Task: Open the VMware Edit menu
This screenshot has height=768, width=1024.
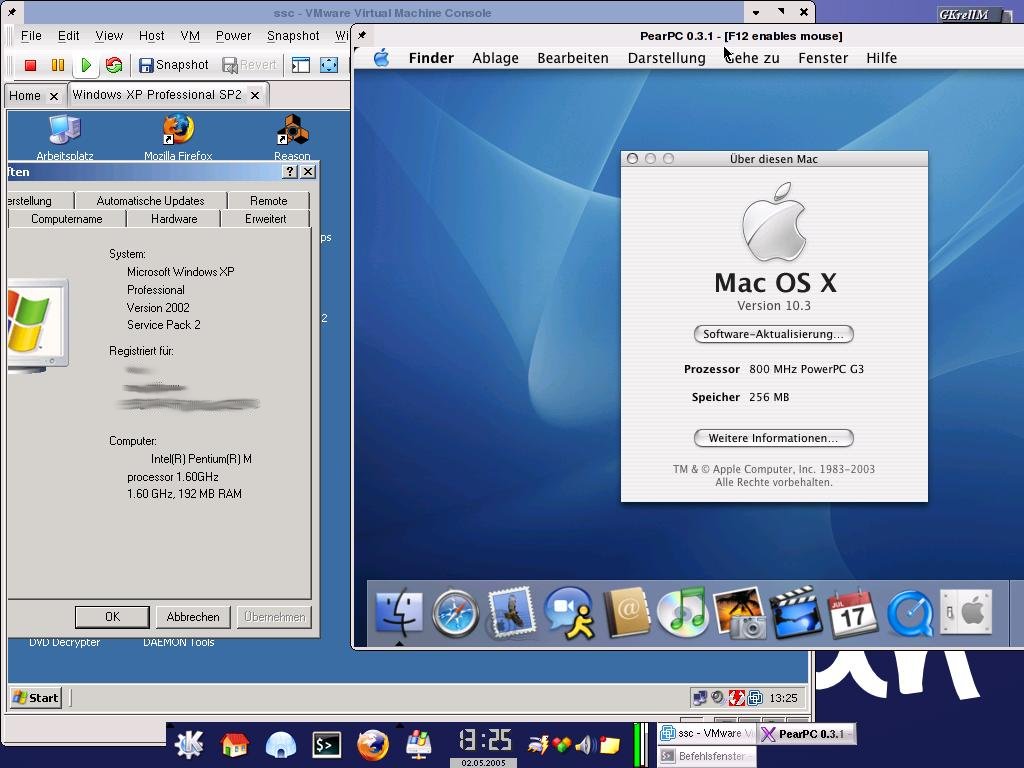Action: coord(69,36)
